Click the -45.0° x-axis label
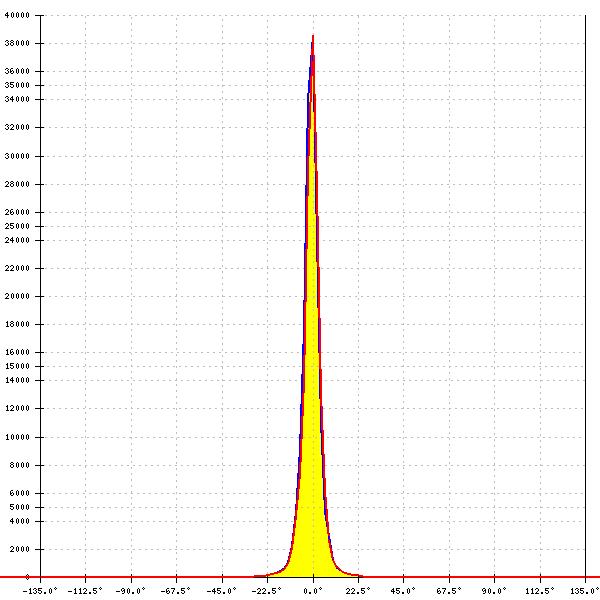Image resolution: width=600 pixels, height=600 pixels. tap(222, 591)
